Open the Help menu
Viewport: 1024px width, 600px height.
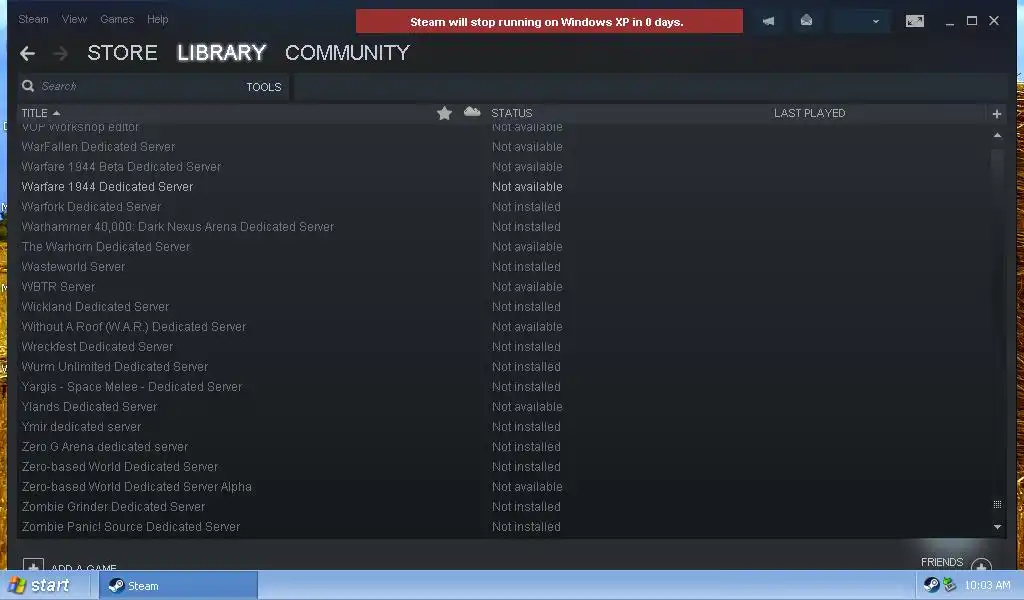pyautogui.click(x=157, y=19)
